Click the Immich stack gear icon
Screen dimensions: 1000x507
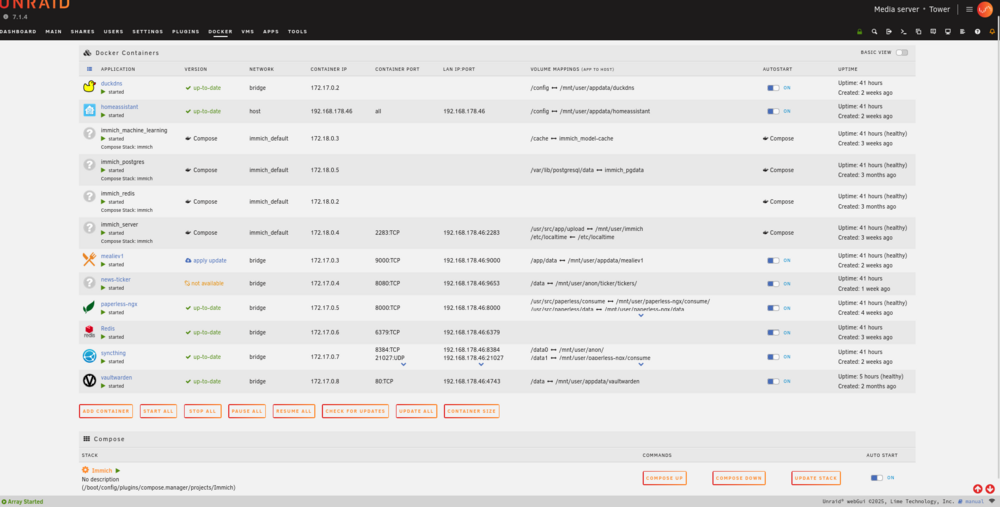pos(85,470)
